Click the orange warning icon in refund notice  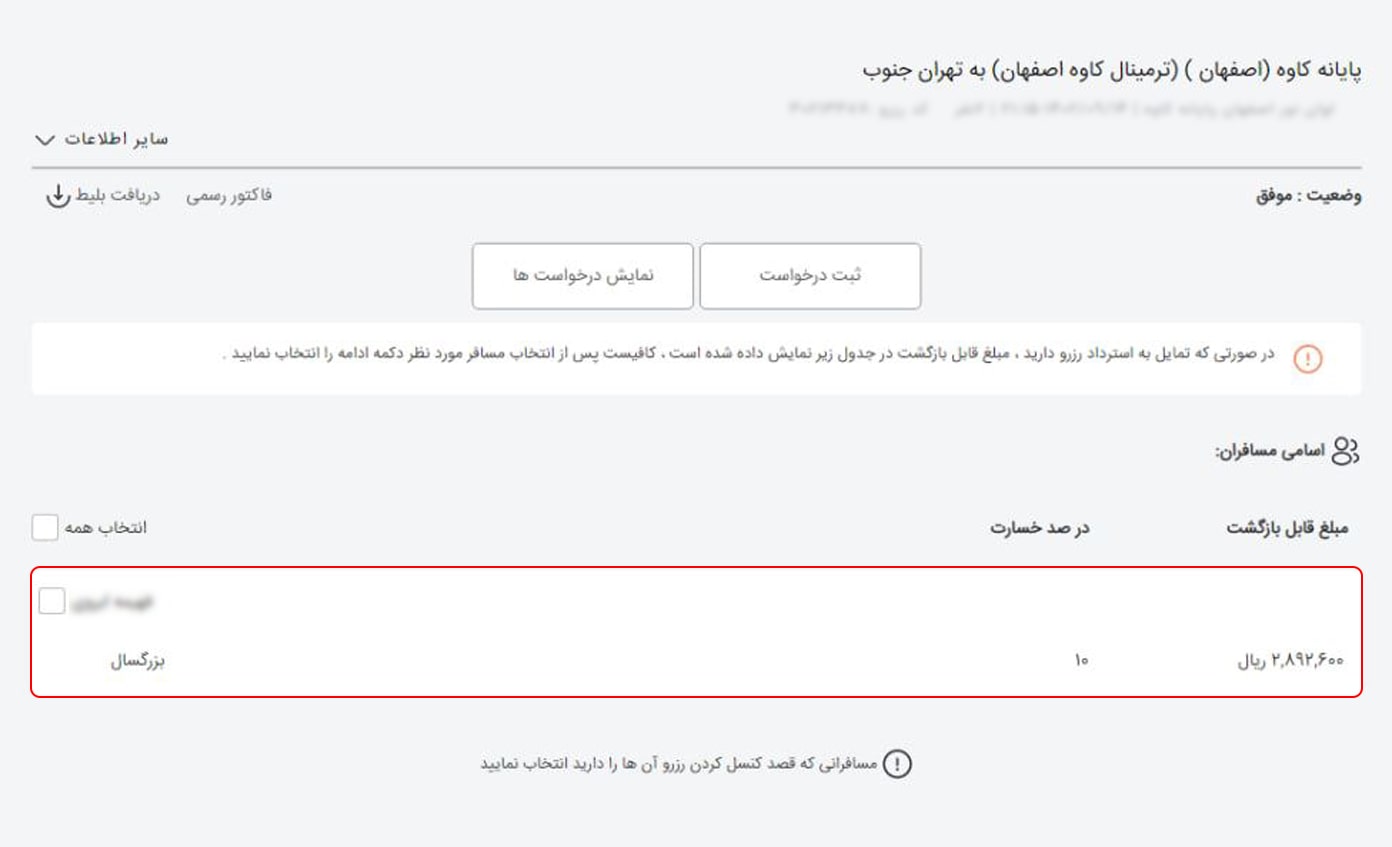point(1308,359)
